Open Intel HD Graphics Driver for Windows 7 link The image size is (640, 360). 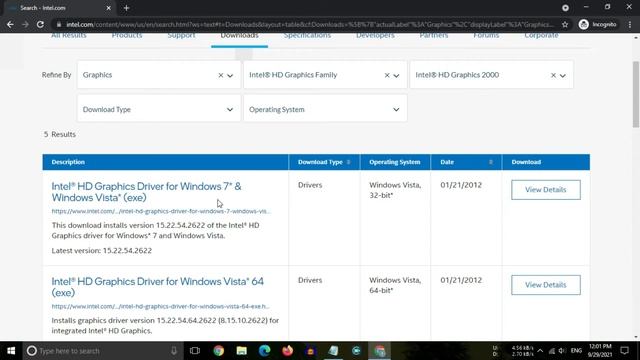(146, 192)
